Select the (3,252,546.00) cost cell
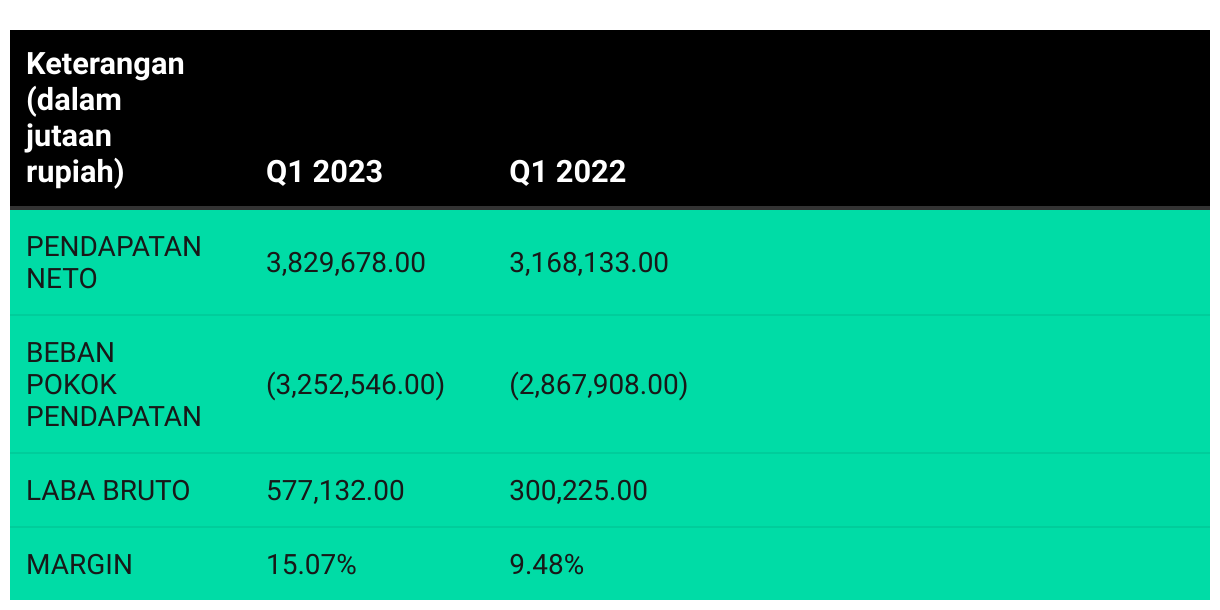The height and width of the screenshot is (610, 1220). click(x=356, y=385)
